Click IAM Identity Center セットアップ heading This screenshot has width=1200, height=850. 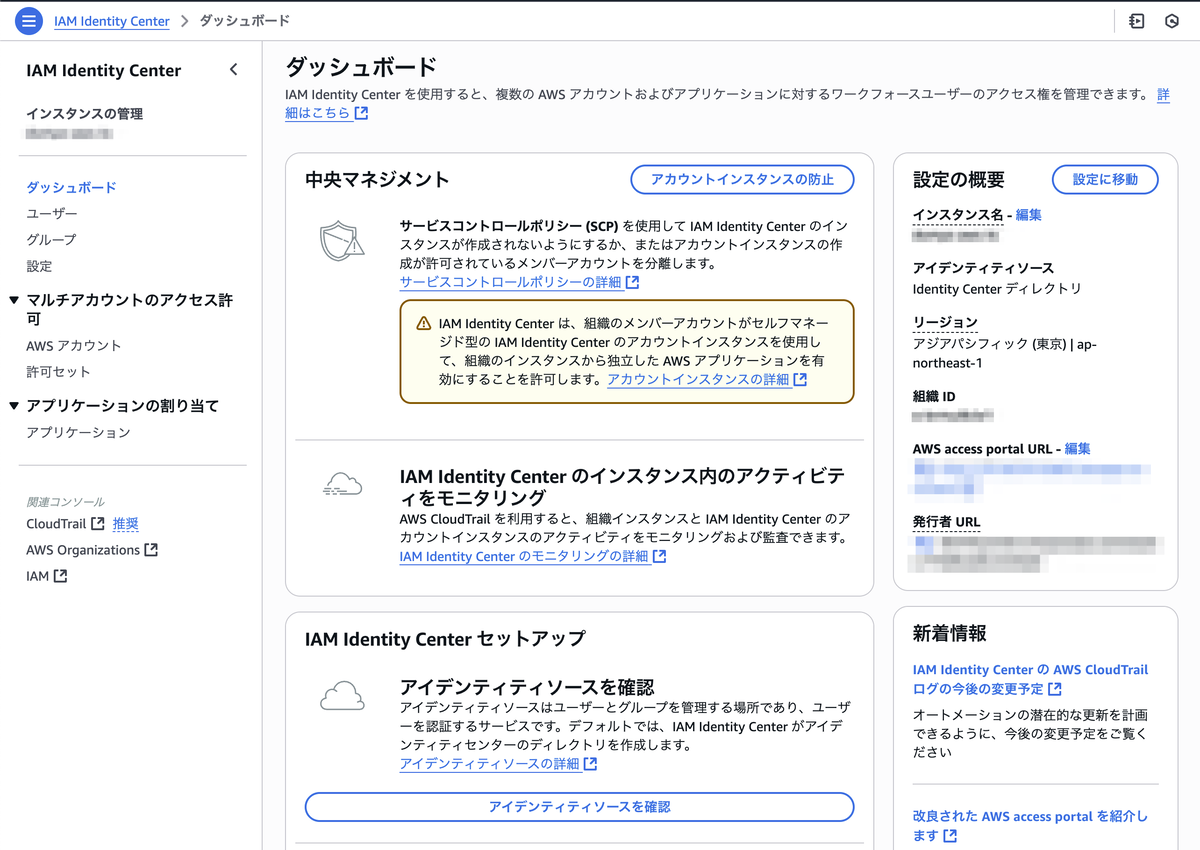[445, 639]
